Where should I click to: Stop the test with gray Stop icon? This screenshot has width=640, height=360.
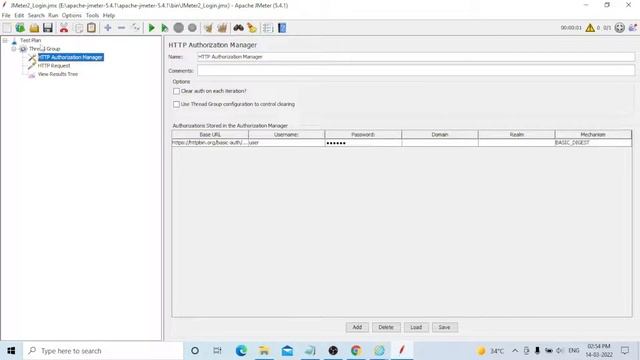coord(178,28)
